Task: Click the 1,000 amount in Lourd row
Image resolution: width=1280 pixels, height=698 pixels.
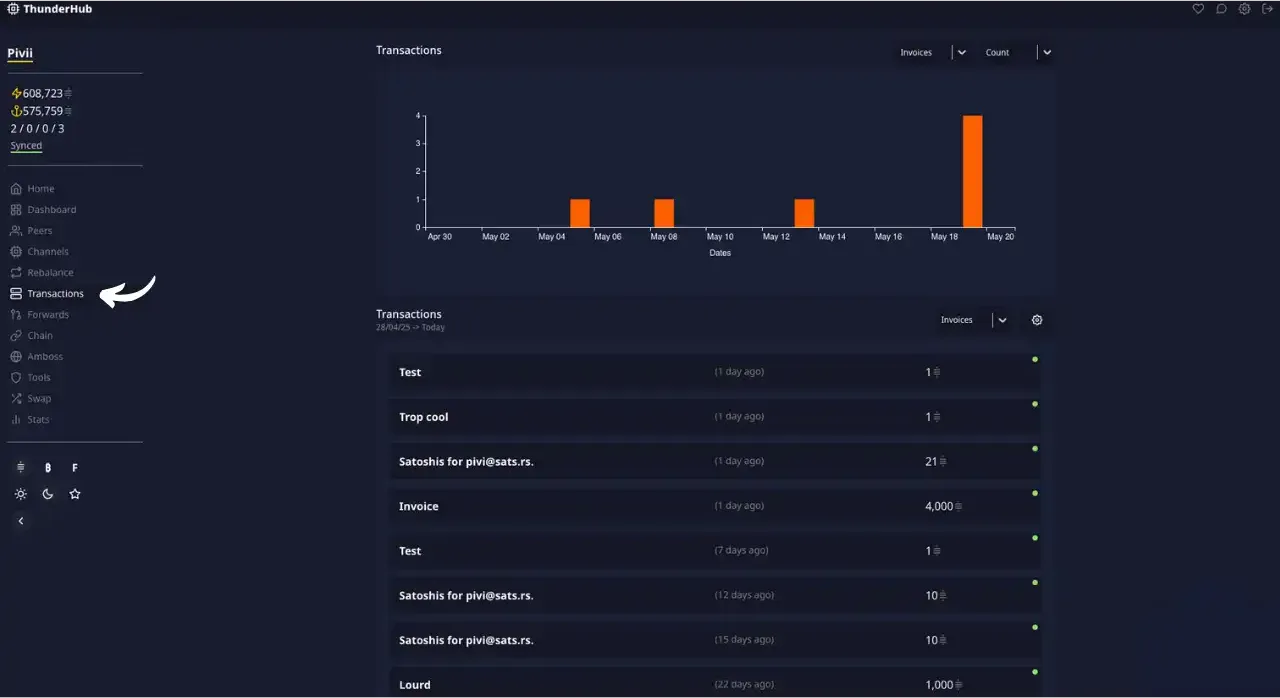Action: [943, 685]
